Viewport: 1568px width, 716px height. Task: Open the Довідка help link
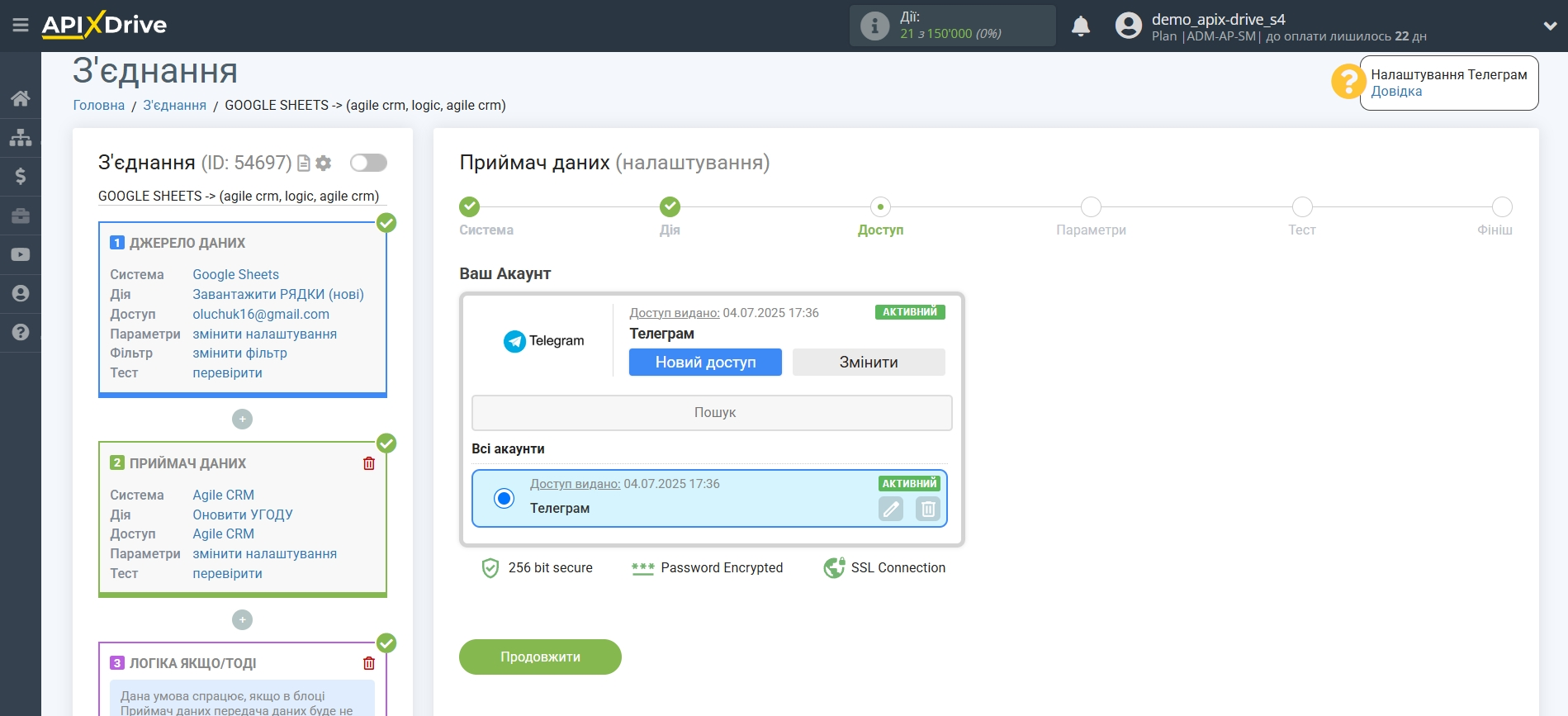tap(1396, 91)
